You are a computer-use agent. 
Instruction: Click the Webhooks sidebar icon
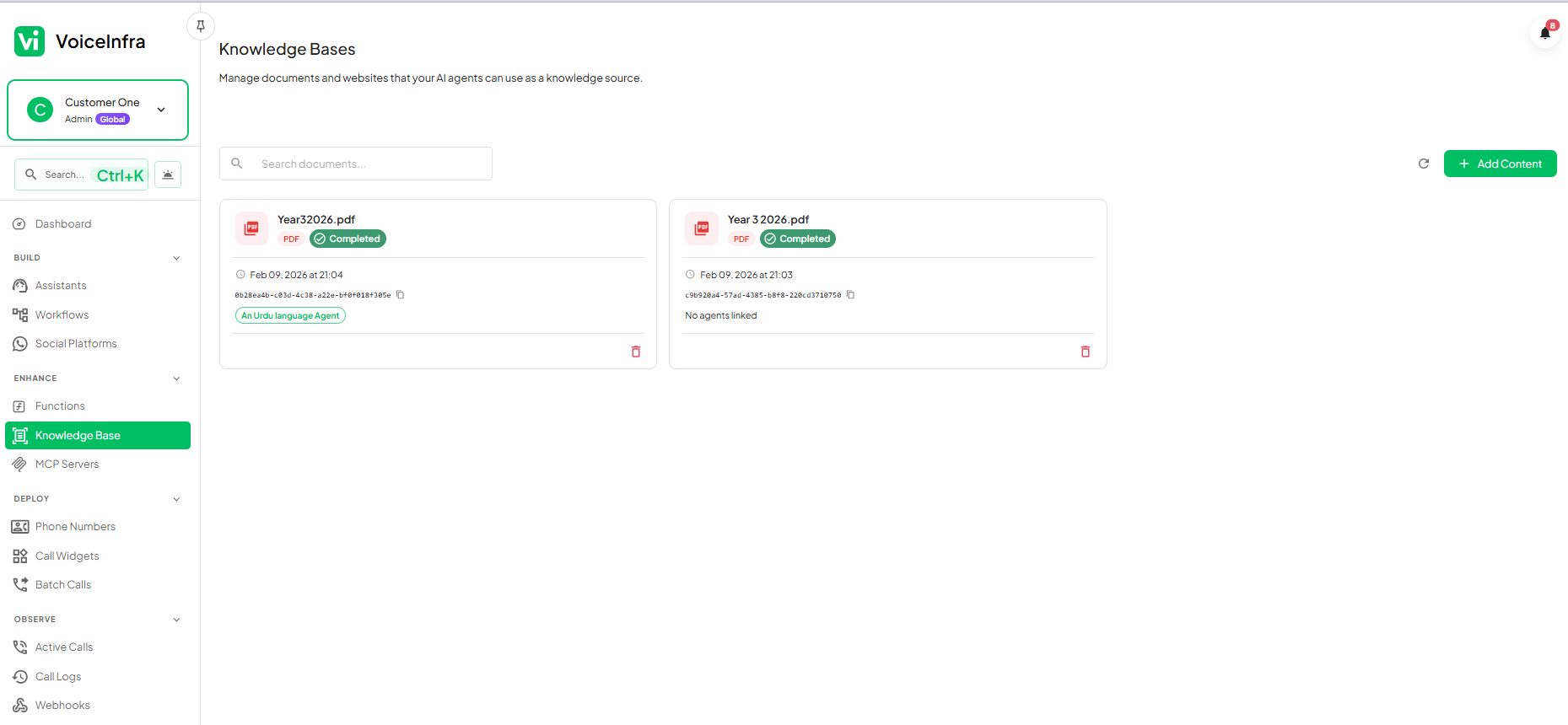20,706
